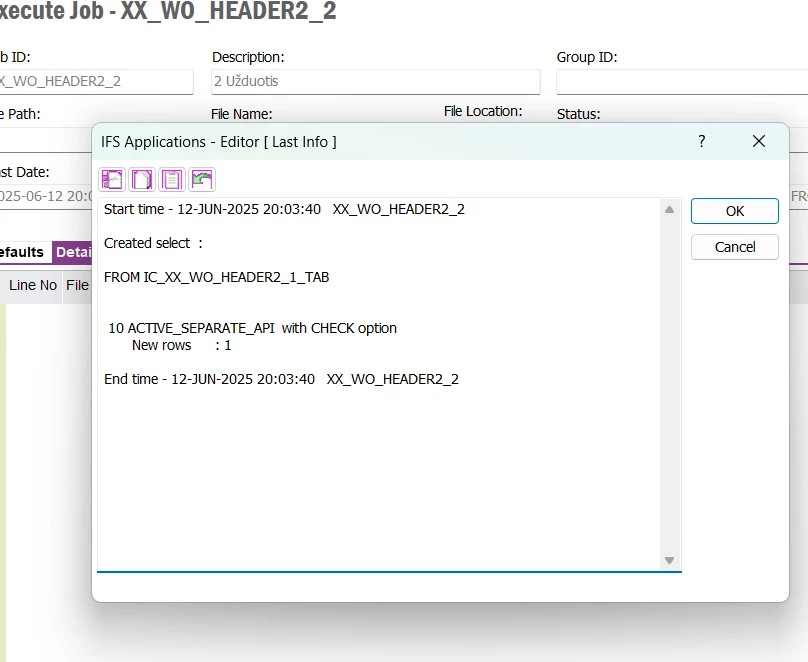Confirm the dialog with OK

tap(734, 211)
